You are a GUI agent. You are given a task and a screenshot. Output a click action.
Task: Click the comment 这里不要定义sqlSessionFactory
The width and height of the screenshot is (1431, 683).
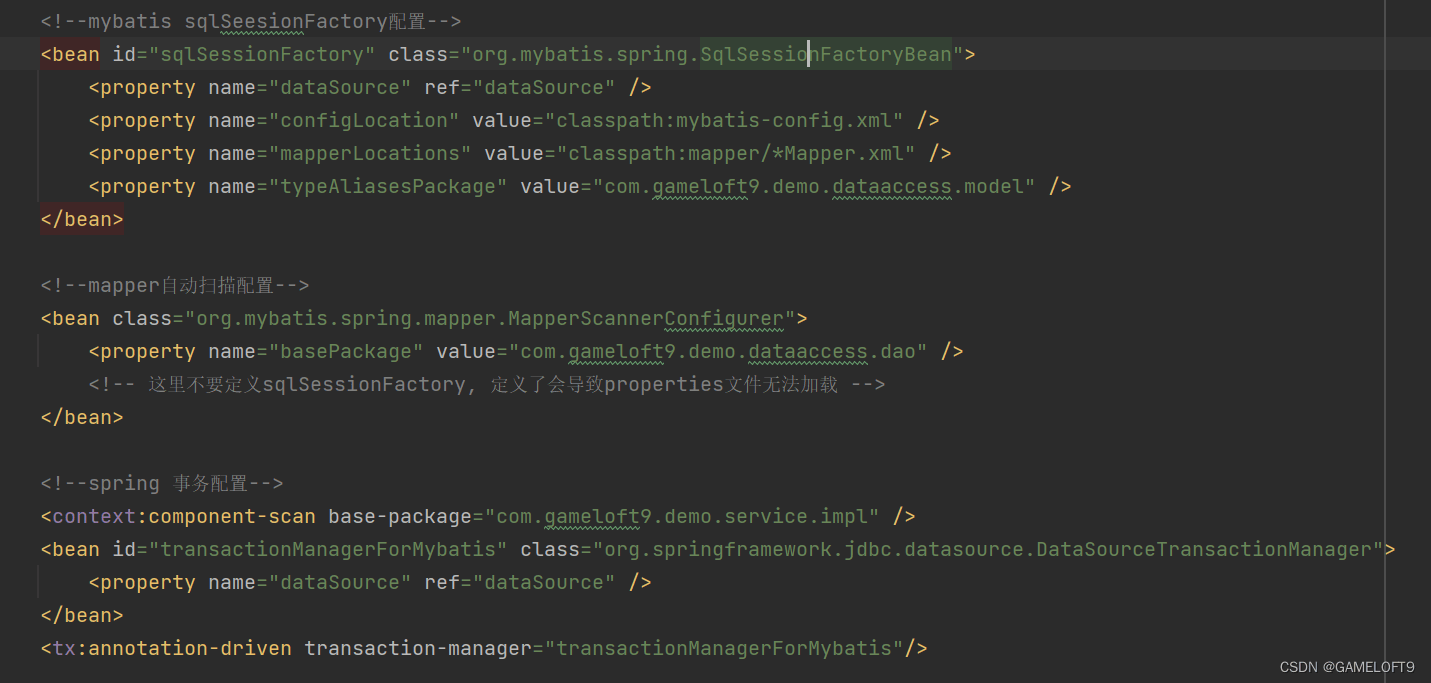pyautogui.click(x=487, y=384)
